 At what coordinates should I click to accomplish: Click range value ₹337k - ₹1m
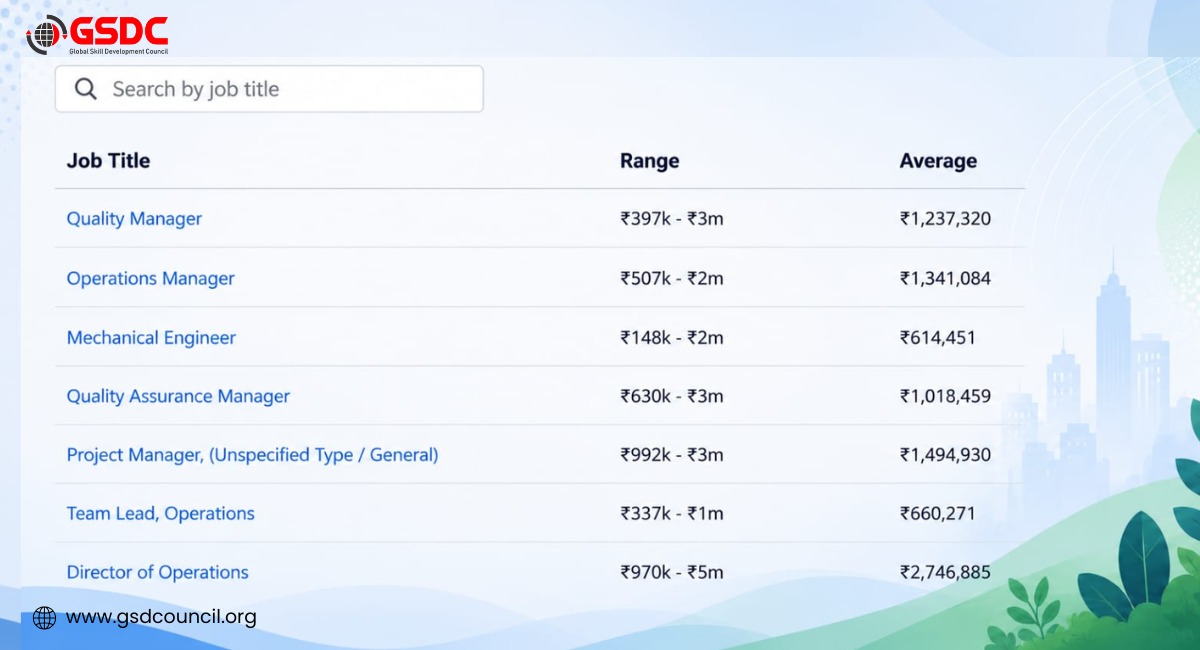pyautogui.click(x=671, y=513)
